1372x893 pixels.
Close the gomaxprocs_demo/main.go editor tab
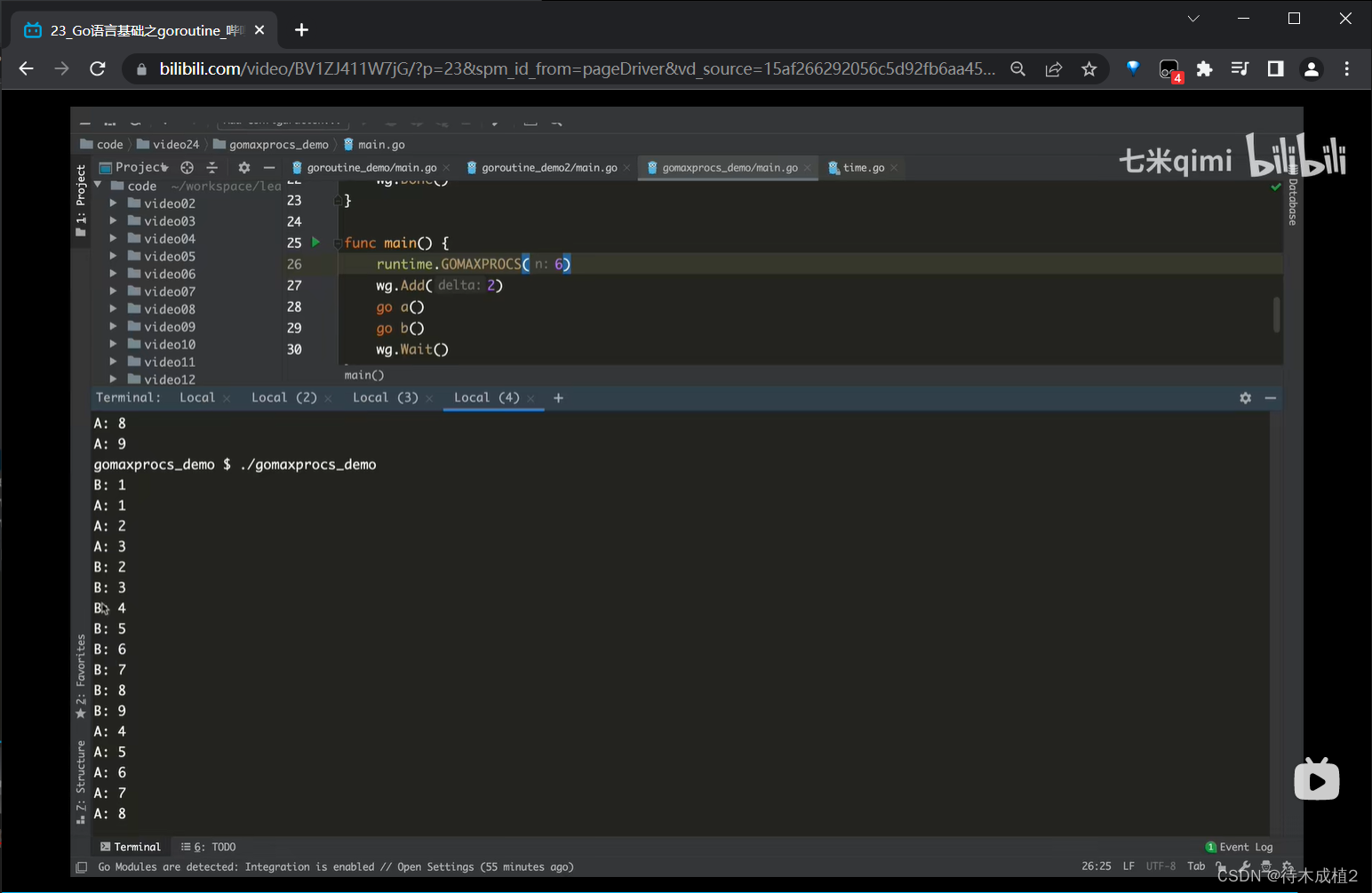pyautogui.click(x=808, y=168)
